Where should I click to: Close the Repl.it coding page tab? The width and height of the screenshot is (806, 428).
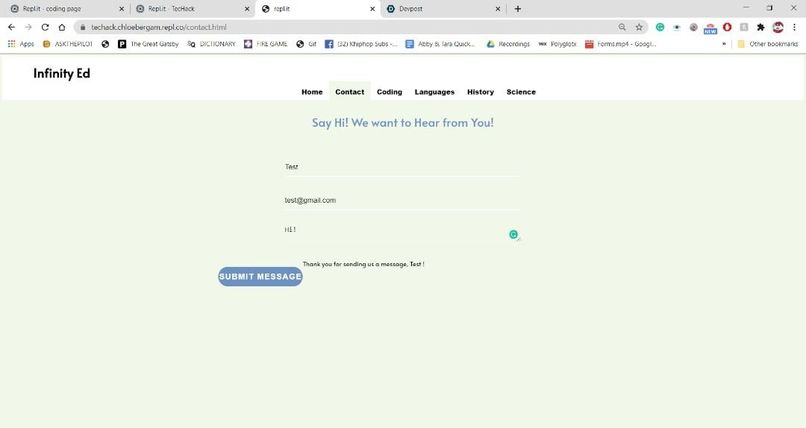tap(122, 9)
